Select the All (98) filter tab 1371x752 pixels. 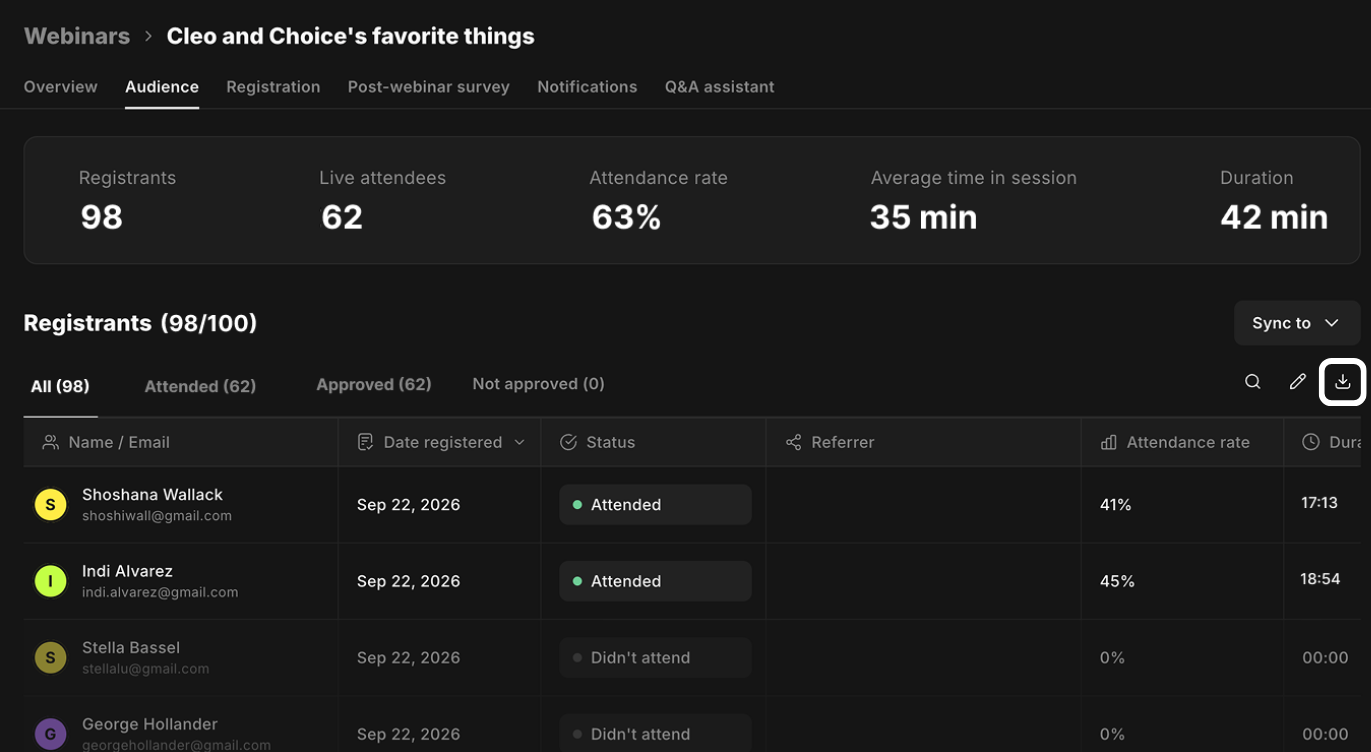[x=60, y=386]
